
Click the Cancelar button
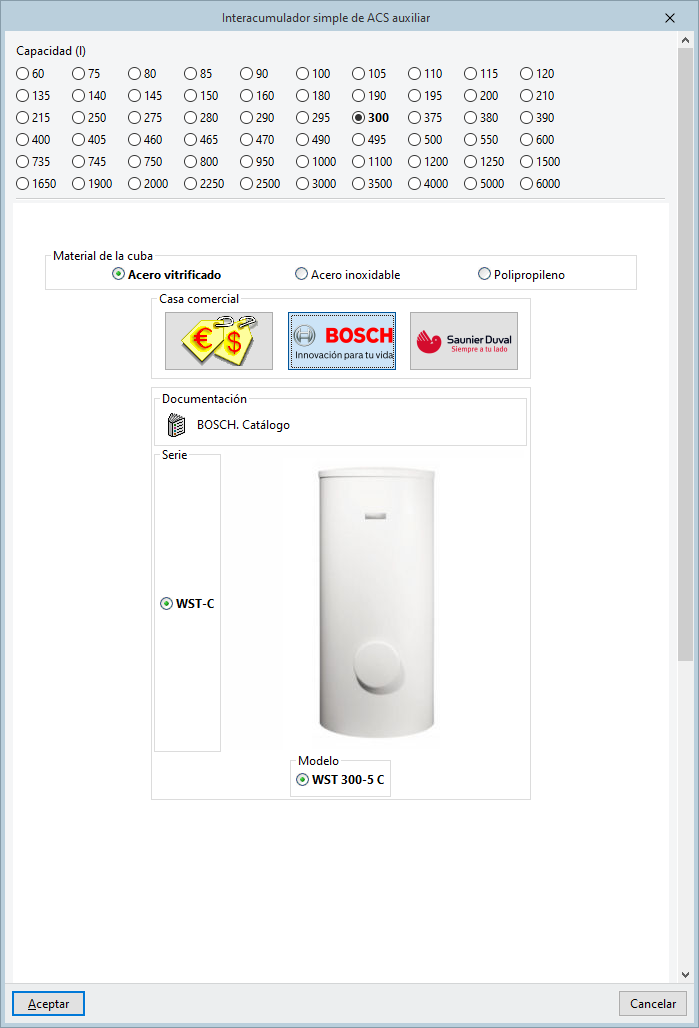[652, 1004]
